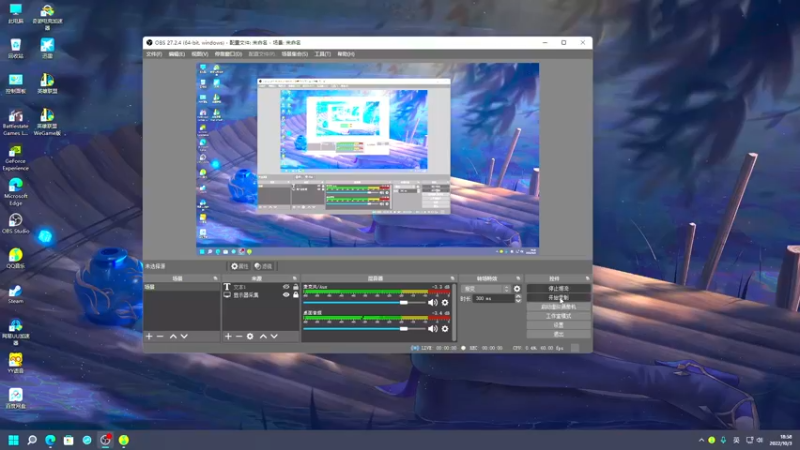
Task: Undock the Scenes panel via its header icon
Action: [x=215, y=279]
